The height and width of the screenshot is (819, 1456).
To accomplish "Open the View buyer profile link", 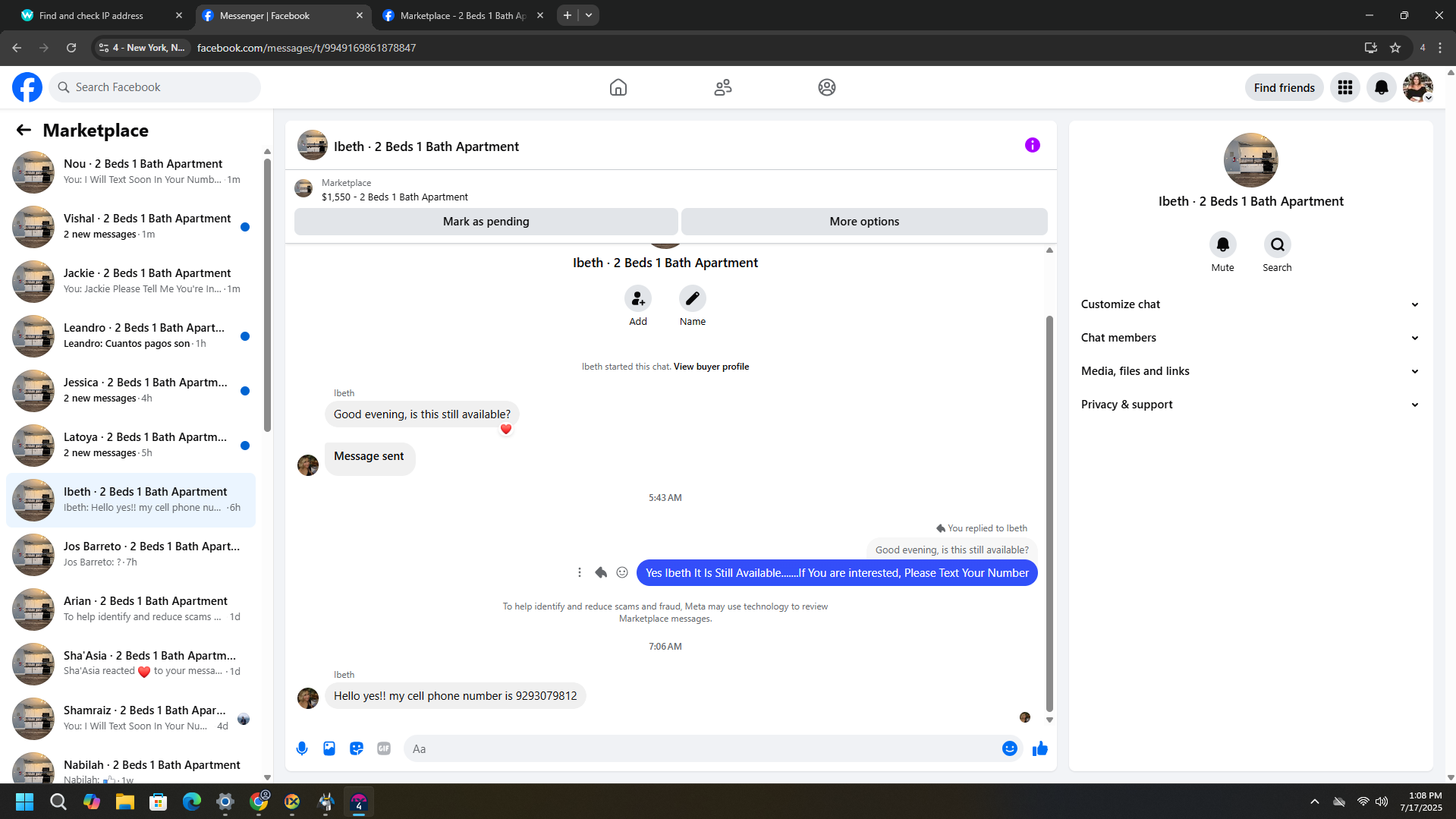I will pyautogui.click(x=711, y=367).
